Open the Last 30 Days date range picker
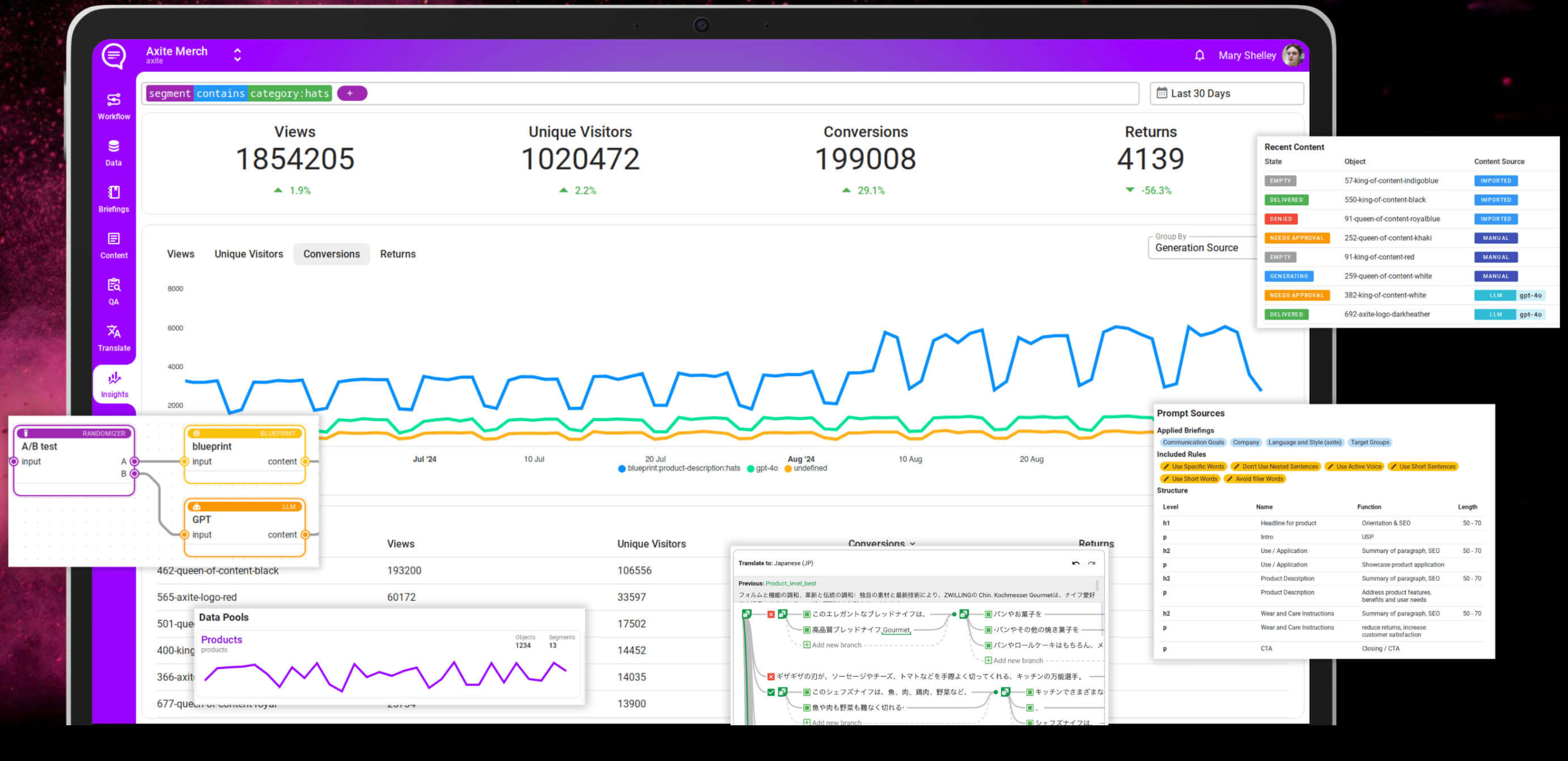 1227,93
